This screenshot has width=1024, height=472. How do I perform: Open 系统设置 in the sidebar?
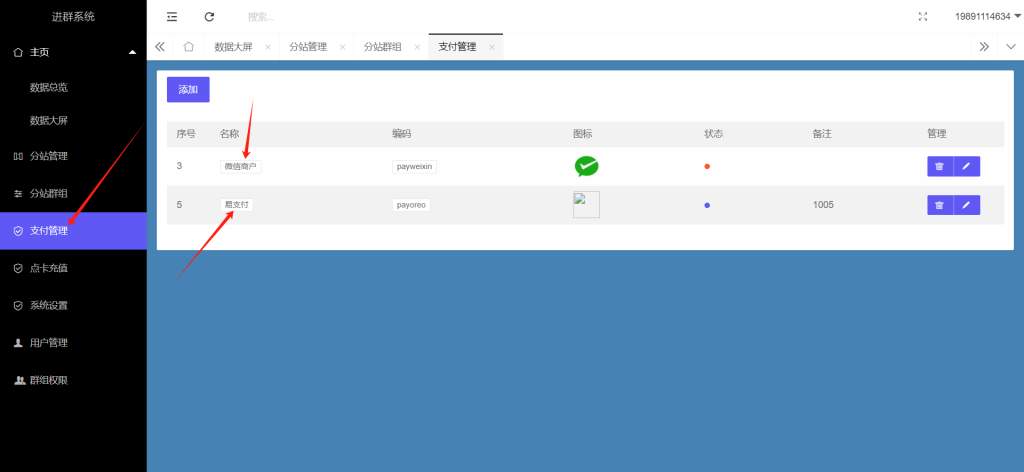click(73, 305)
